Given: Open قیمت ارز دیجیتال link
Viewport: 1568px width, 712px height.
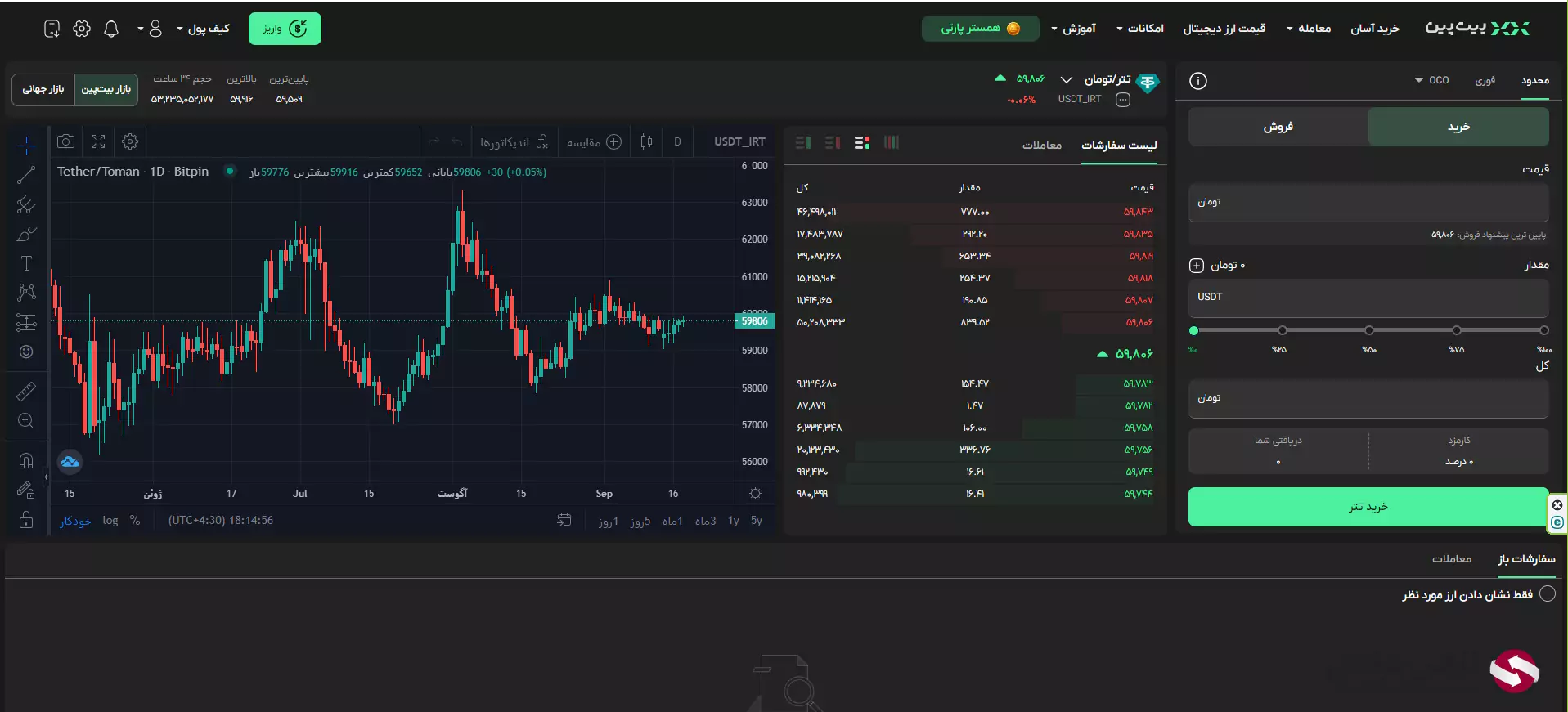Looking at the screenshot, I should [x=1224, y=29].
